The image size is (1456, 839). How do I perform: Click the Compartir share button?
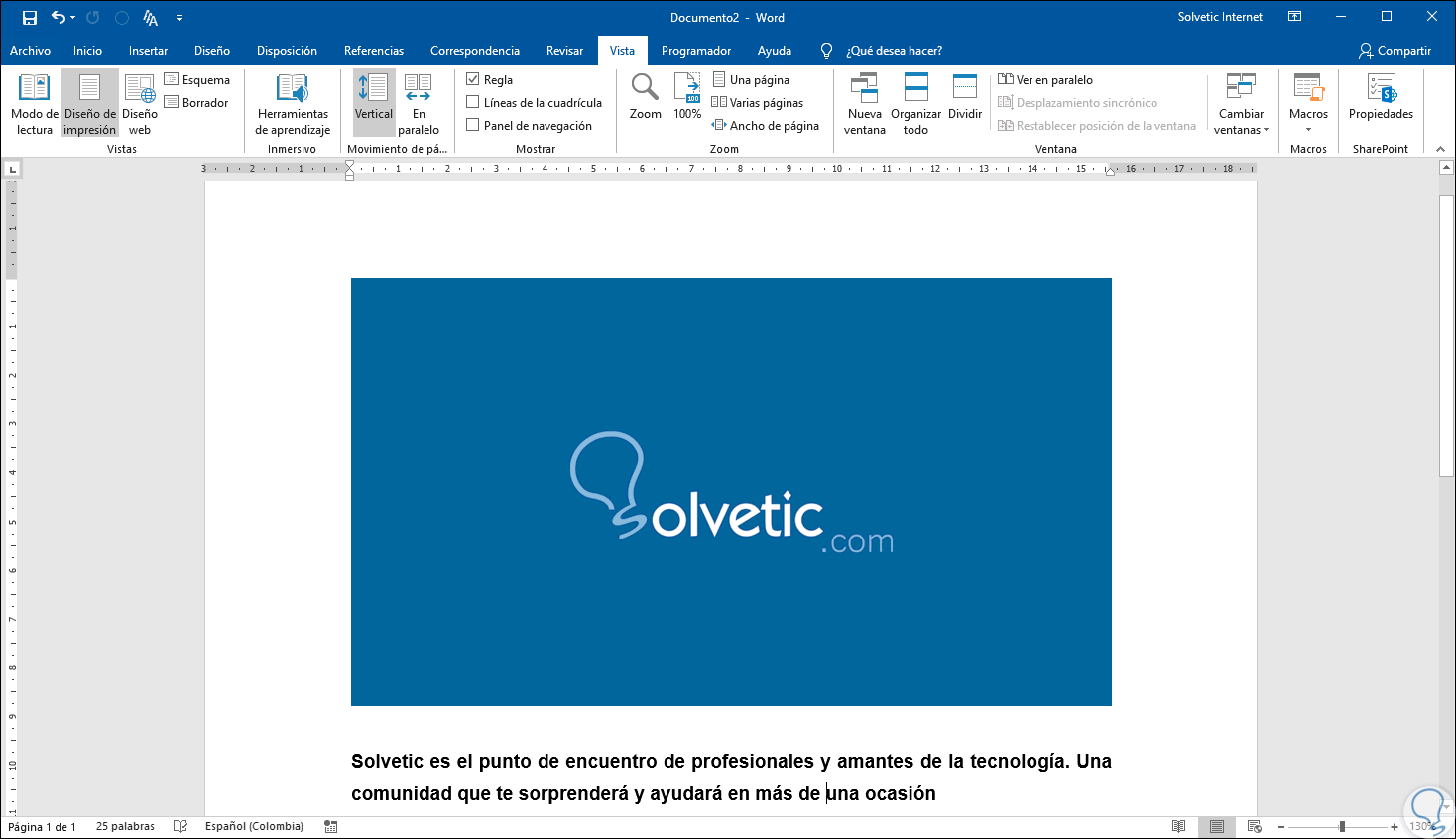[x=1395, y=51]
